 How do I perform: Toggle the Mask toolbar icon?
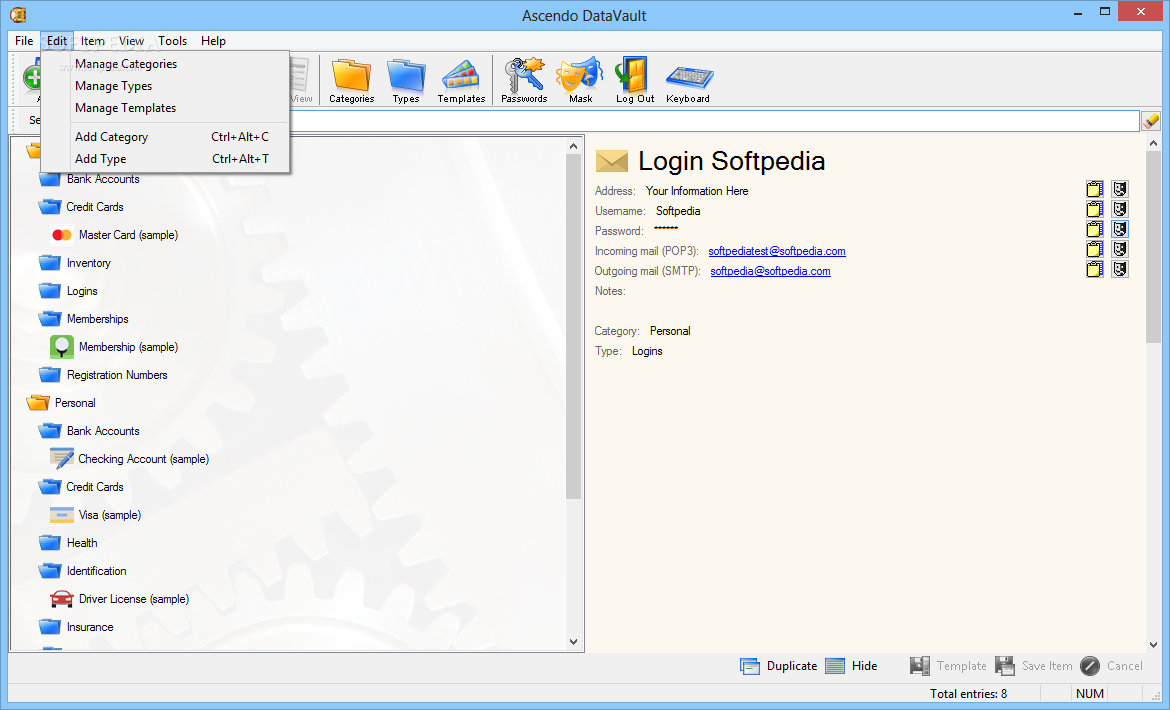click(580, 80)
